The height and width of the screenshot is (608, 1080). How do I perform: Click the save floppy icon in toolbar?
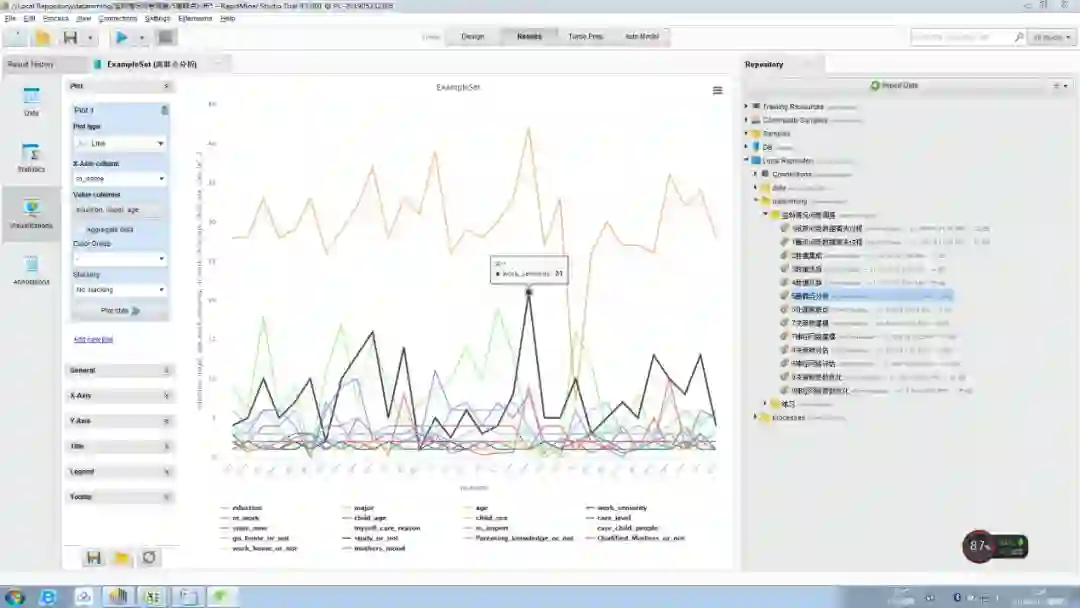tap(70, 37)
